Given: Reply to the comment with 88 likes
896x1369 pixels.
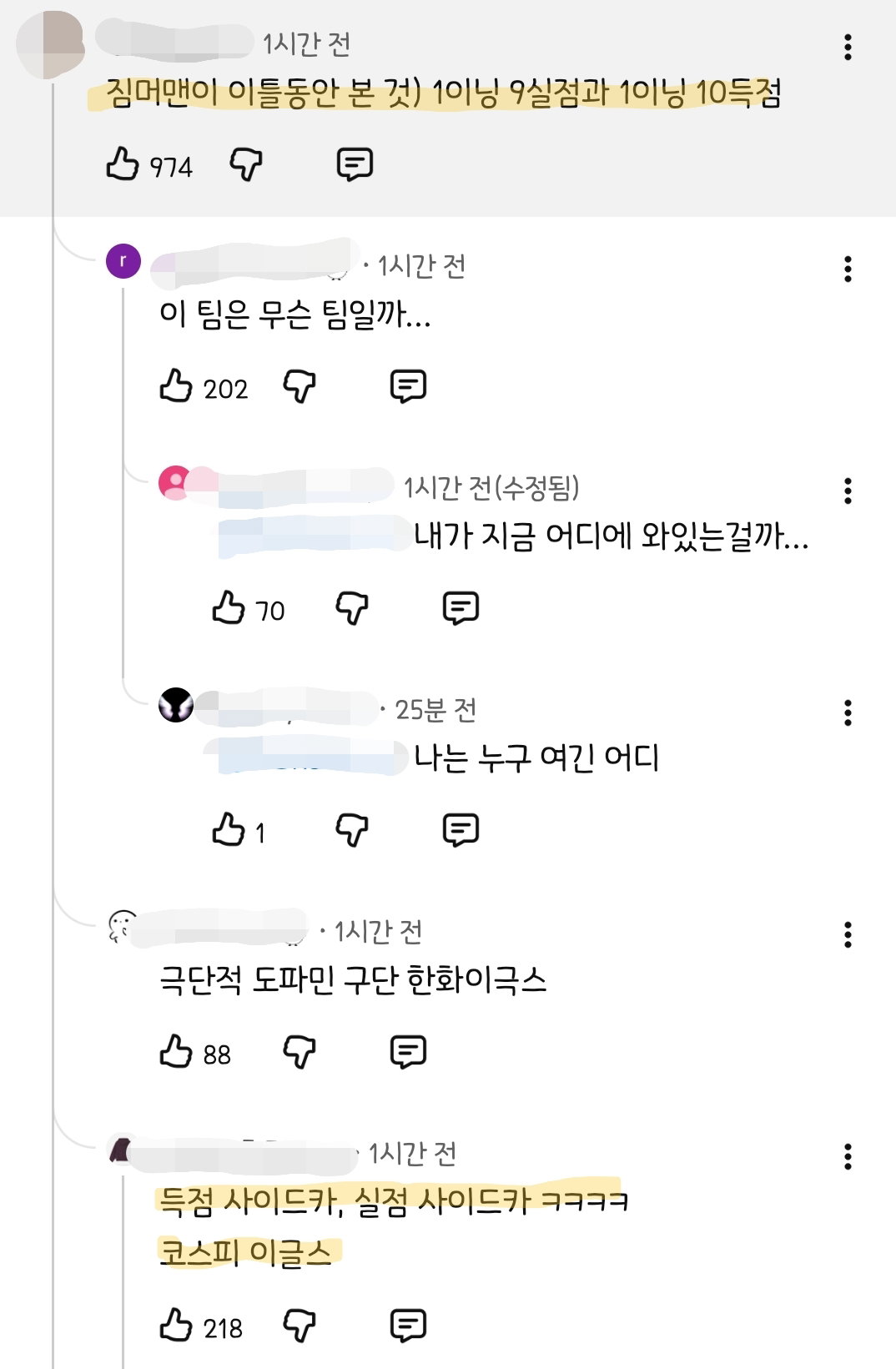Looking at the screenshot, I should pos(408,1052).
